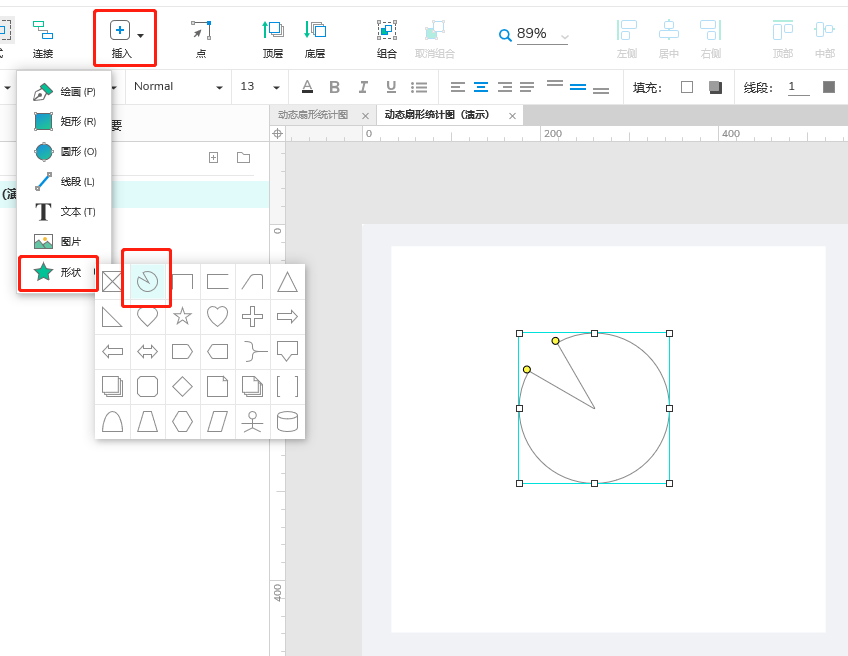The image size is (848, 656).
Task: Toggle bold text formatting
Action: (335, 87)
